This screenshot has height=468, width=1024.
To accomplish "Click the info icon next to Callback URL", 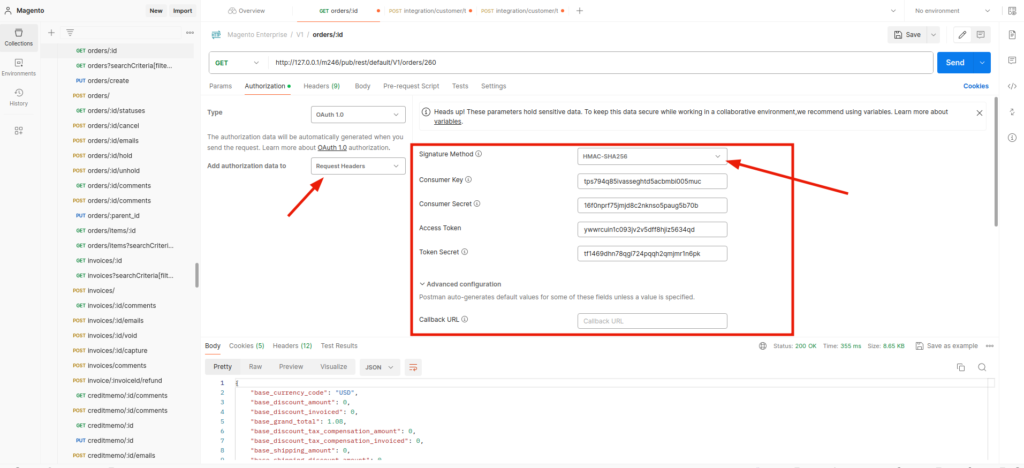I will [465, 319].
